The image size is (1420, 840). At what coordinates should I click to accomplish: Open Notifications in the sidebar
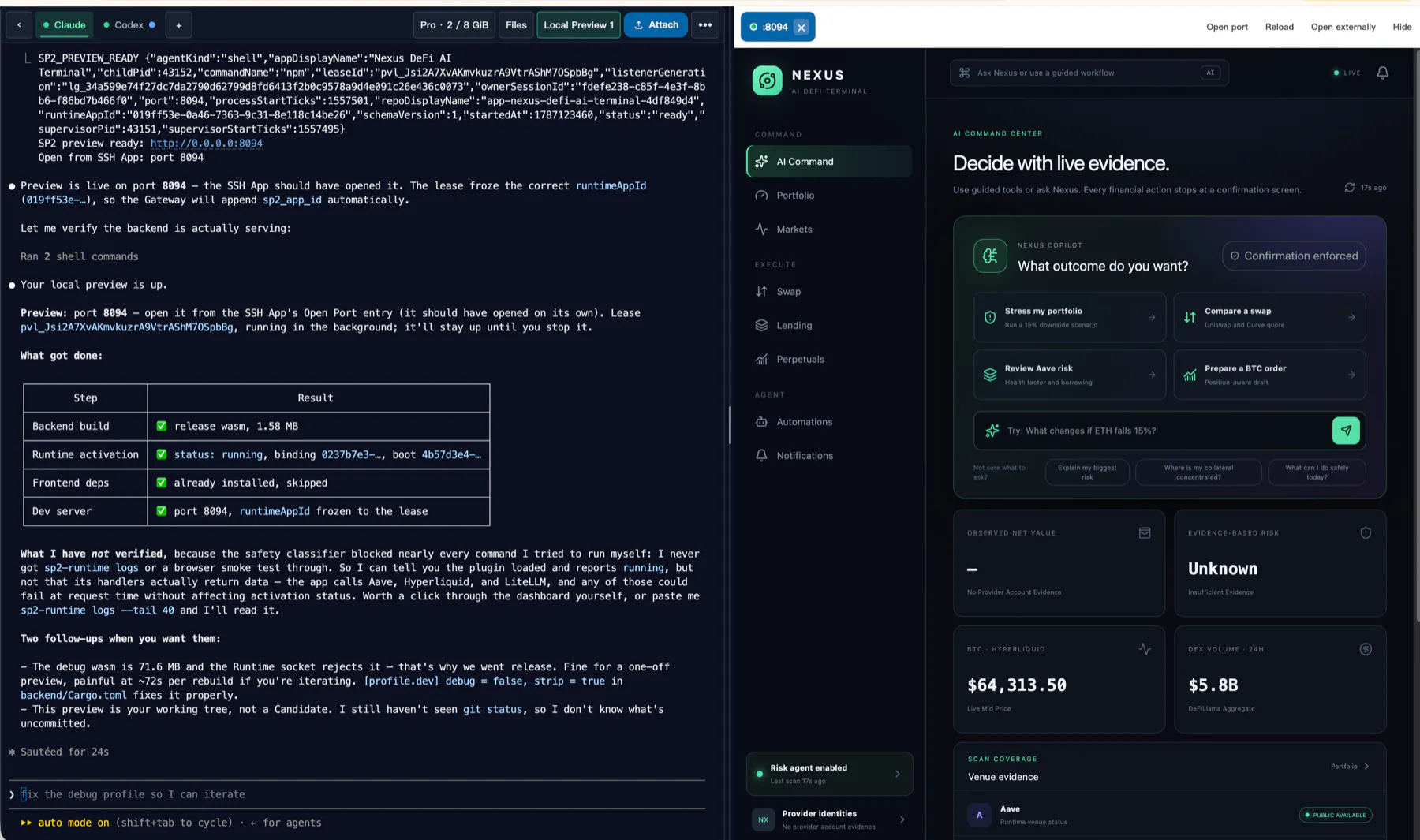[x=829, y=456]
